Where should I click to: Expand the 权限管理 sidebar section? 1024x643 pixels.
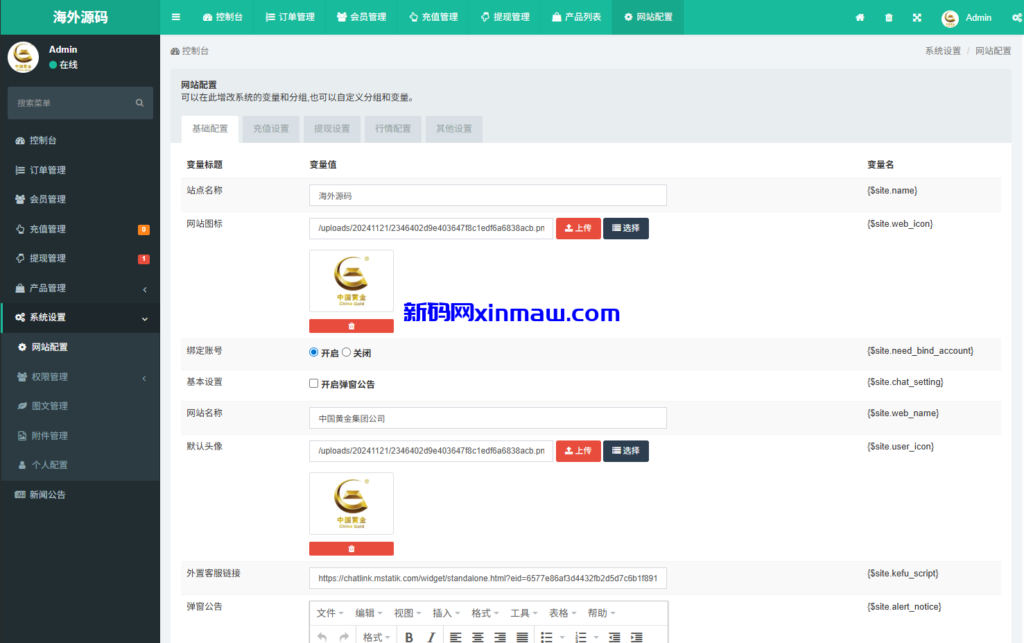click(x=50, y=376)
